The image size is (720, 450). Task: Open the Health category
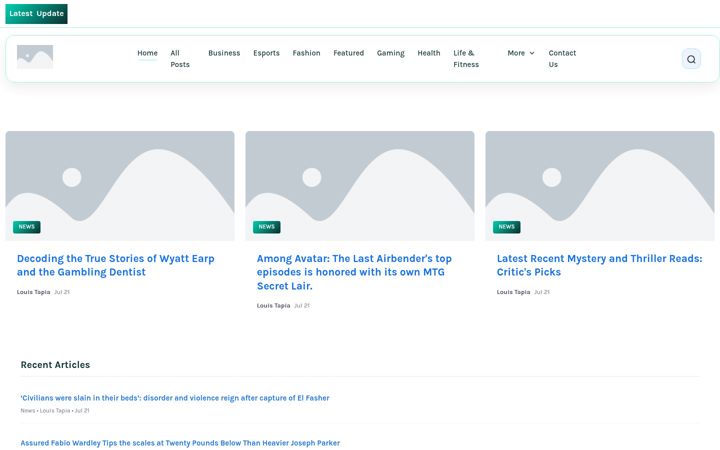tap(429, 53)
